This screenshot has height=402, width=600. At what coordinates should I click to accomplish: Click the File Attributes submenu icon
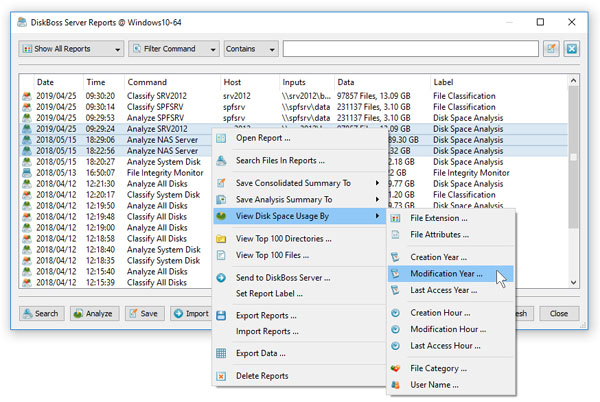396,235
